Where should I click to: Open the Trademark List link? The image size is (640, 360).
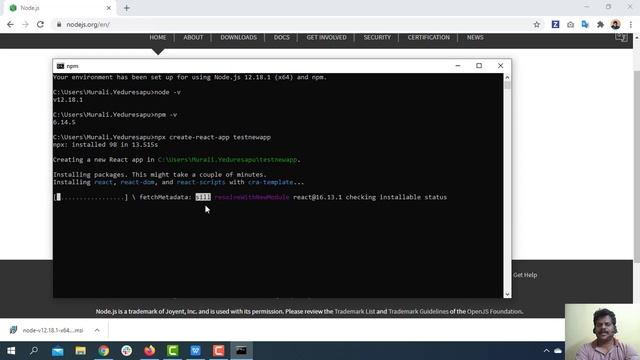354,311
